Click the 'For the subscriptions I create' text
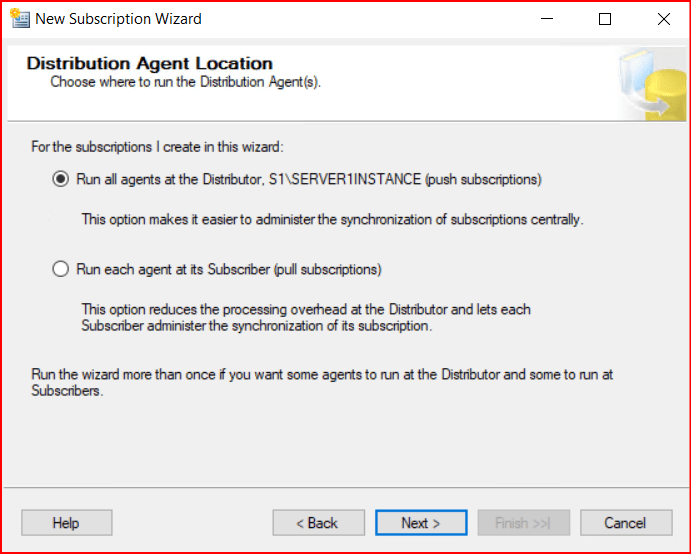 (x=158, y=147)
